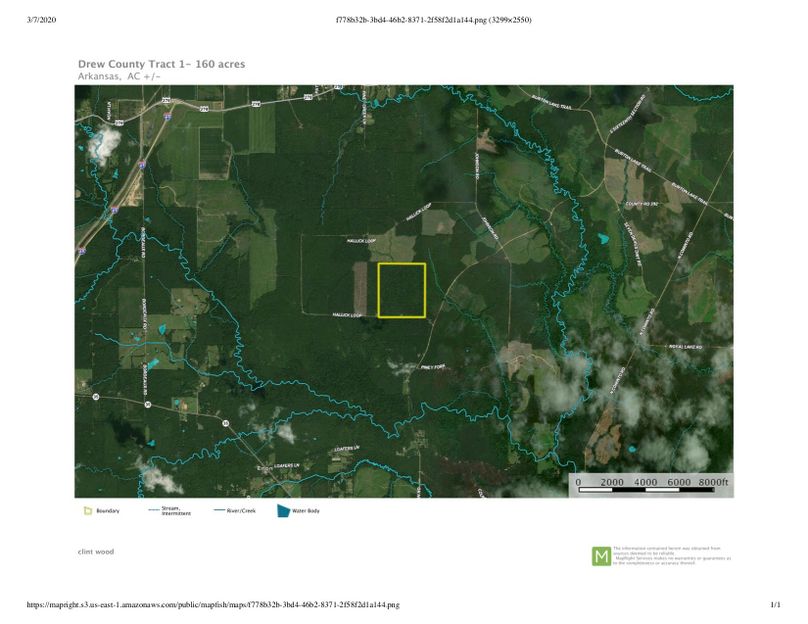
Task: Click the yellow Boundary legend icon
Action: [87, 511]
